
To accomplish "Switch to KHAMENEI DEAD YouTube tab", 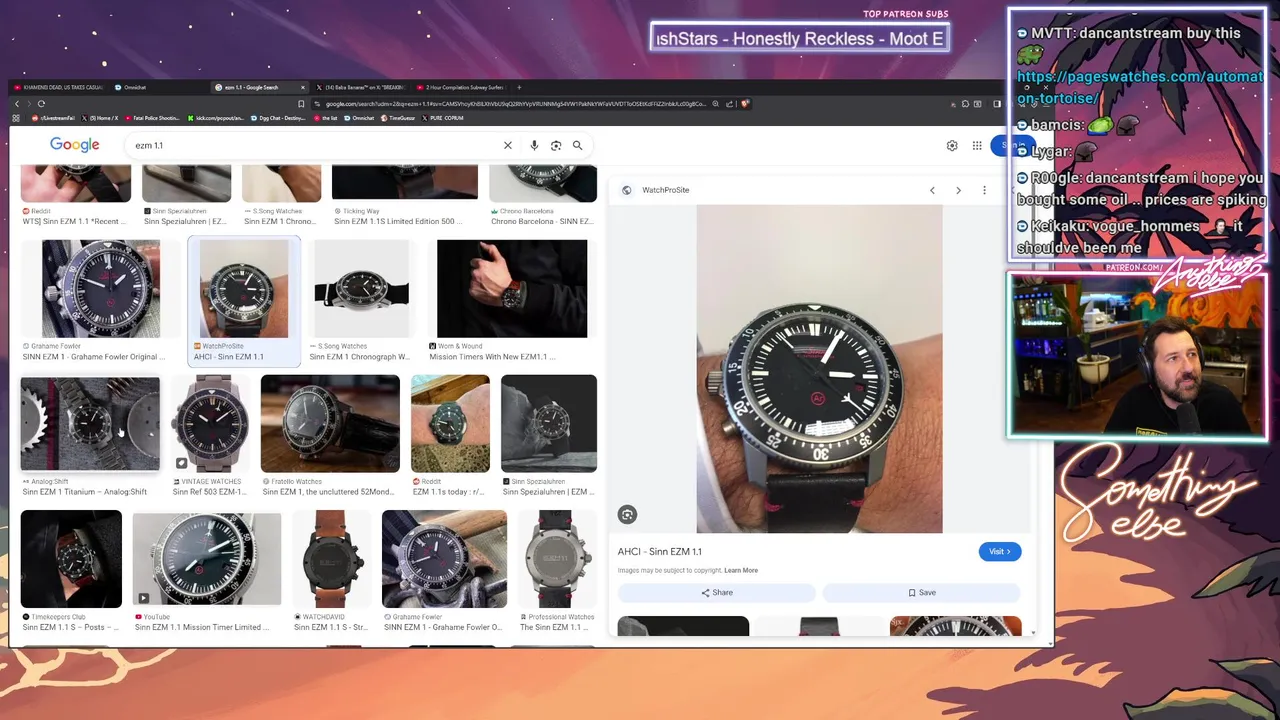I will click(x=58, y=88).
